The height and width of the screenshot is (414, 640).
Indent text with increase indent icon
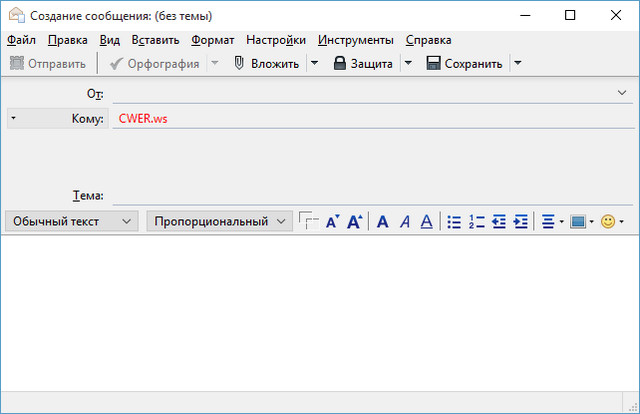click(x=520, y=222)
